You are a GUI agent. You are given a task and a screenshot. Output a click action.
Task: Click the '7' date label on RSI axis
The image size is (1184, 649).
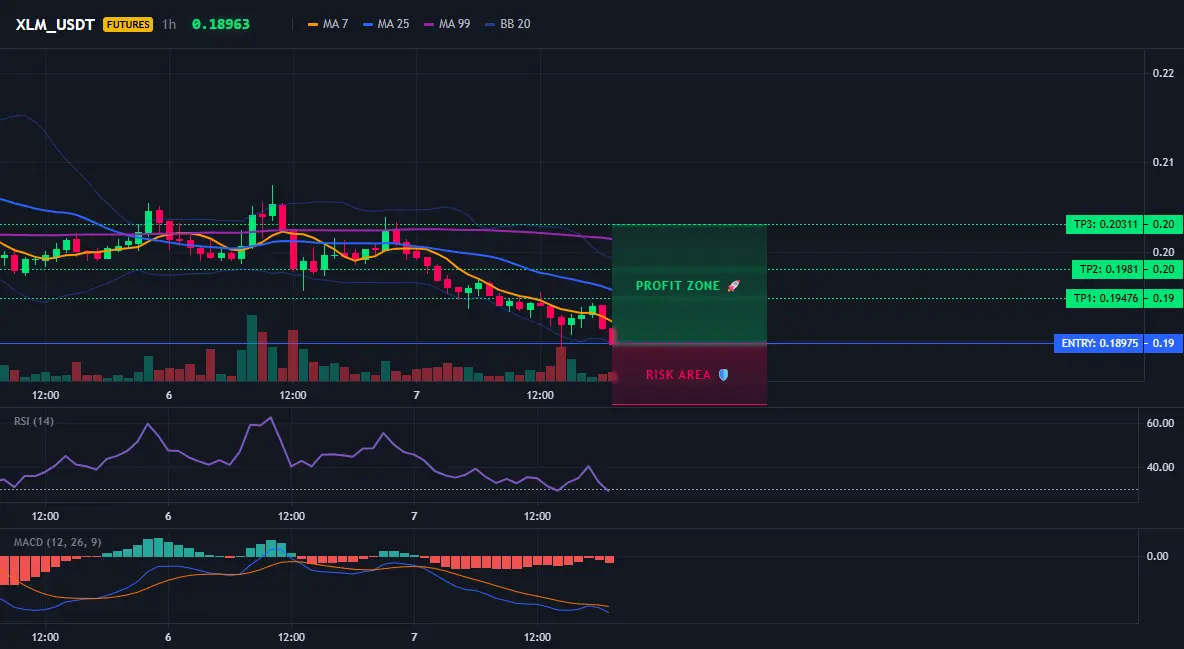[x=415, y=516]
